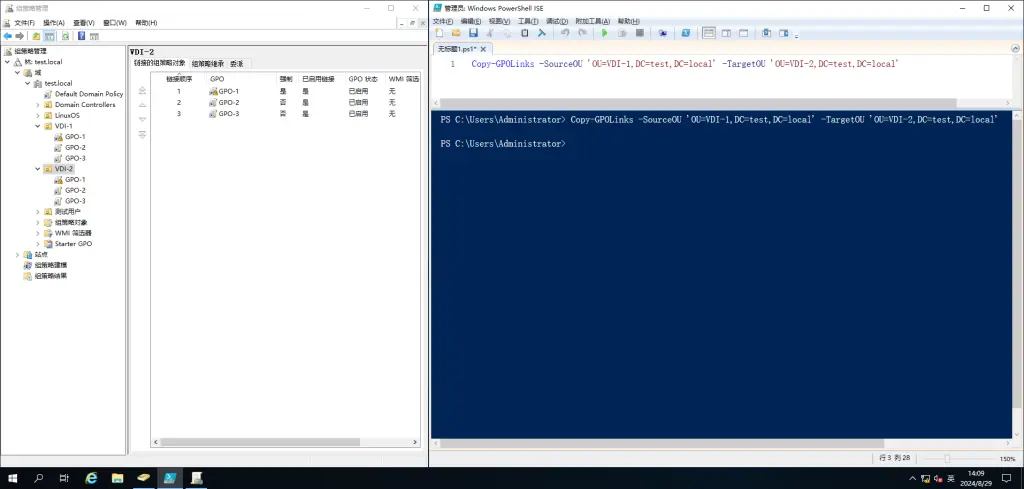Screen dimensions: 1024x489
Task: Expand the Starter GPO node
Action: tap(38, 244)
